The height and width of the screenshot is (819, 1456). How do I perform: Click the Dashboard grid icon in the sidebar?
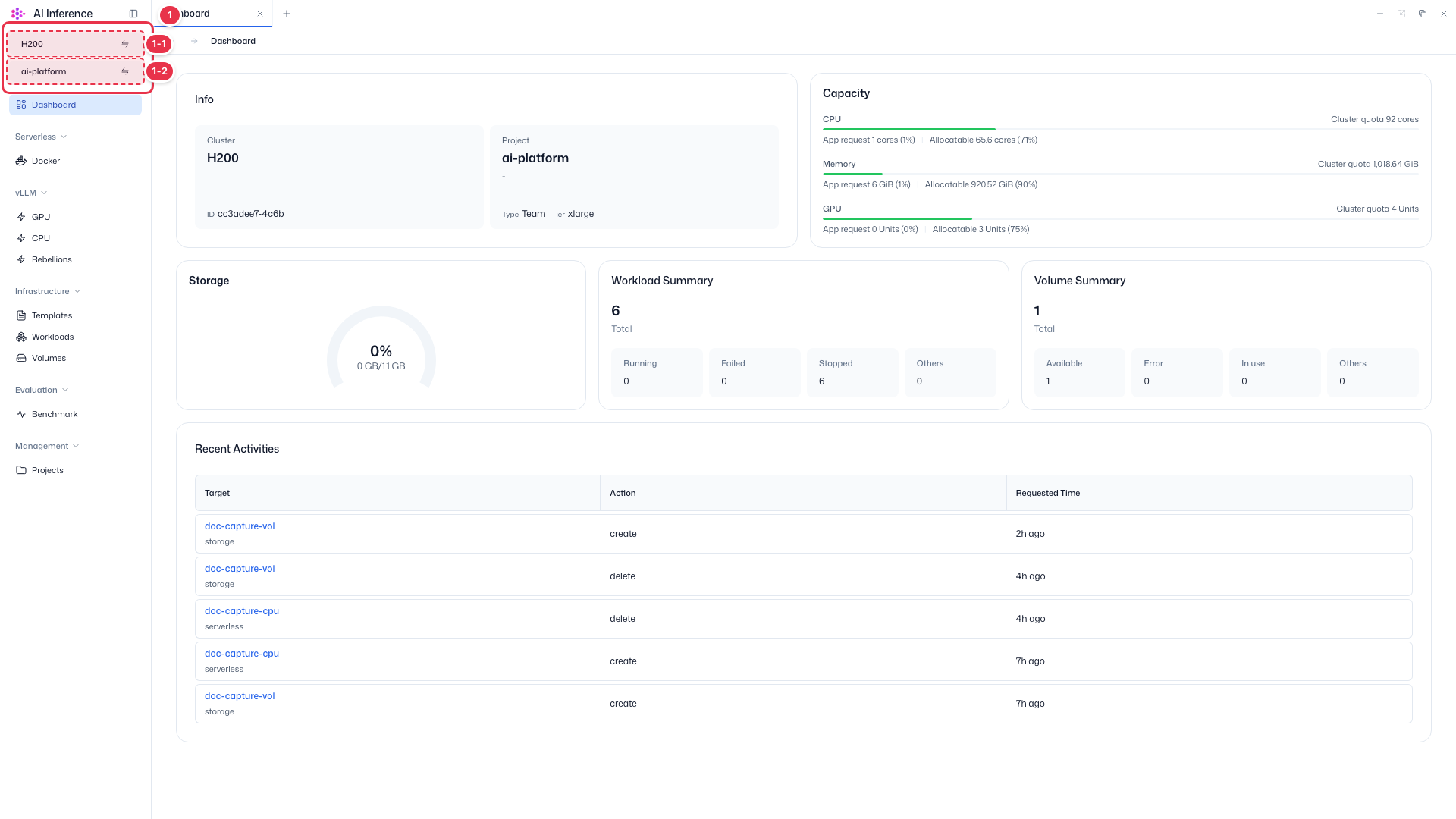[x=21, y=105]
